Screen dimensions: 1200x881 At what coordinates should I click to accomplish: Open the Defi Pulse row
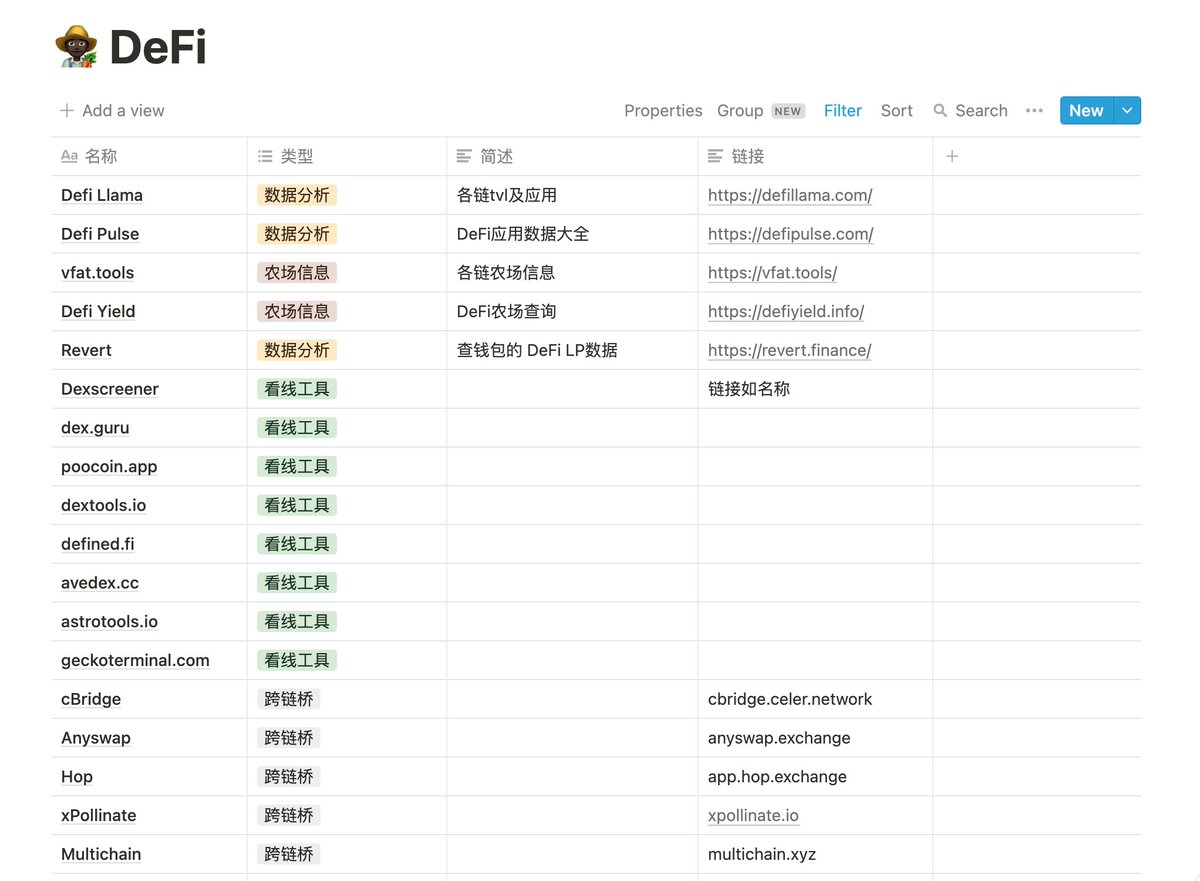[x=100, y=234]
